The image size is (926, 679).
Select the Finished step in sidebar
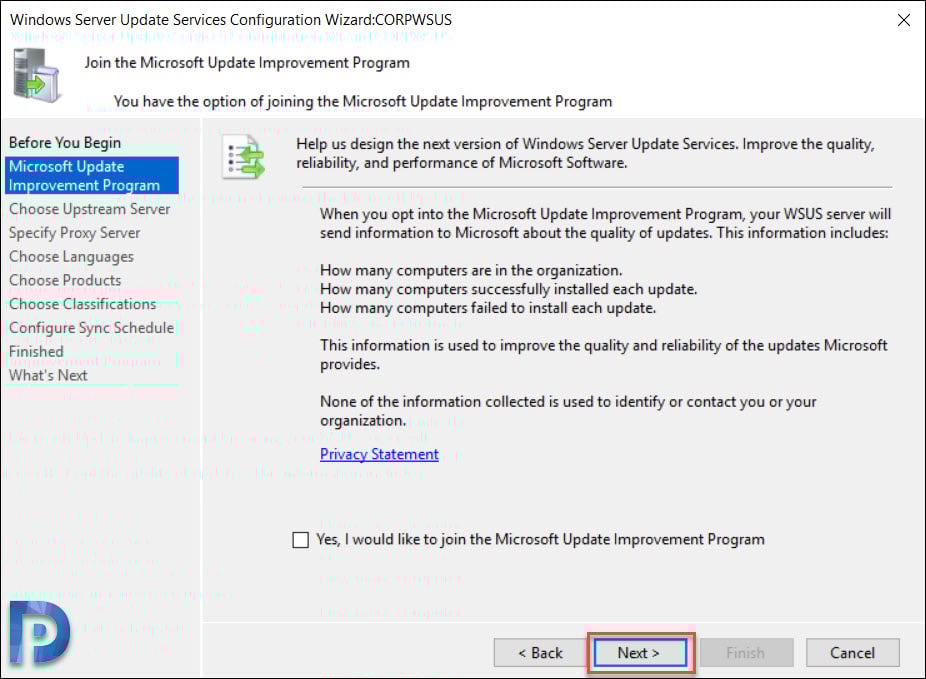pyautogui.click(x=36, y=351)
